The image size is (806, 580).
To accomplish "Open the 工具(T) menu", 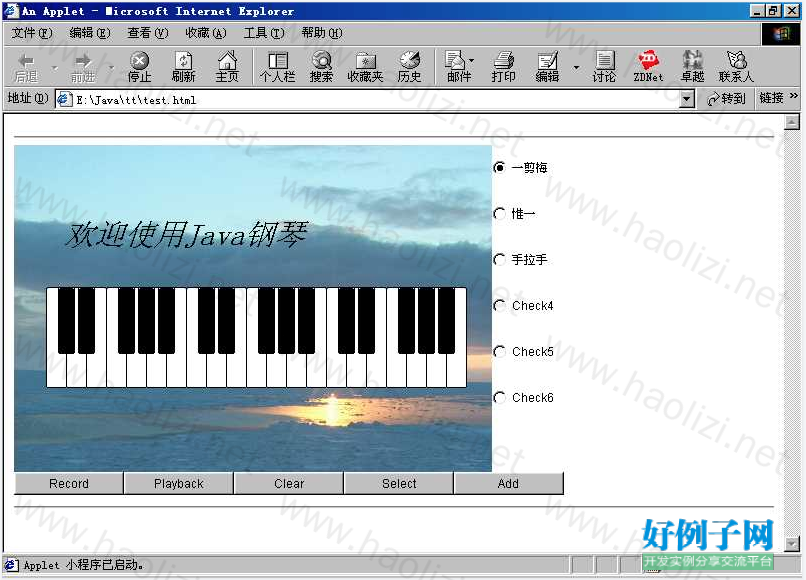I will (x=263, y=33).
